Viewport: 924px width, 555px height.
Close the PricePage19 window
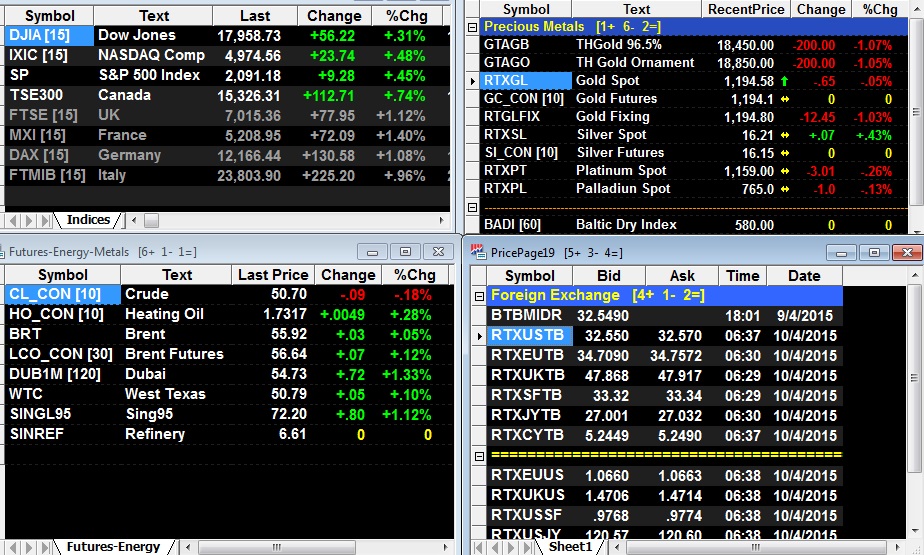(907, 253)
